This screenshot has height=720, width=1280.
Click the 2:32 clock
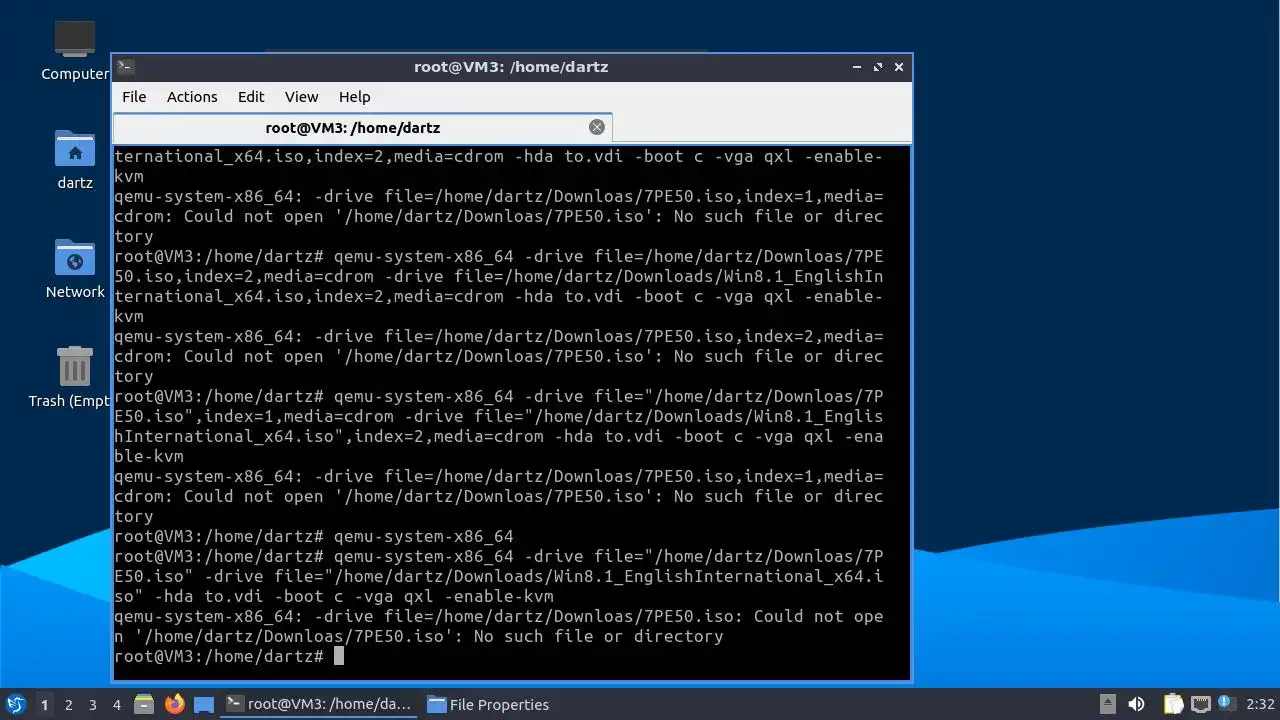[x=1261, y=704]
